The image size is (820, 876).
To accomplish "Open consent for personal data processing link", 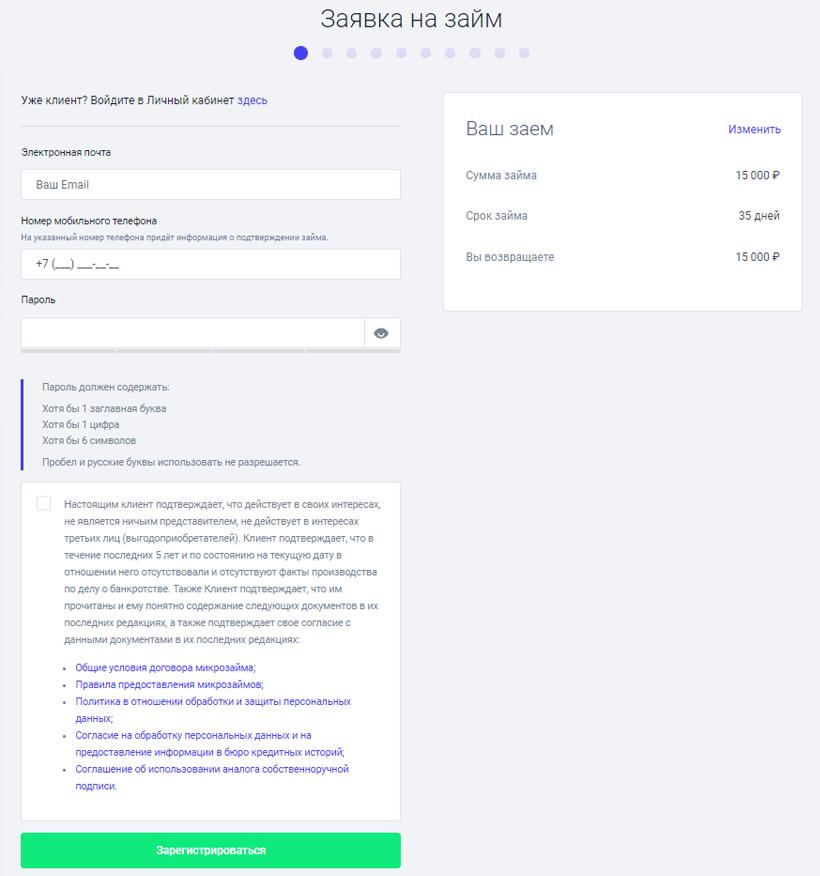I will click(x=194, y=735).
